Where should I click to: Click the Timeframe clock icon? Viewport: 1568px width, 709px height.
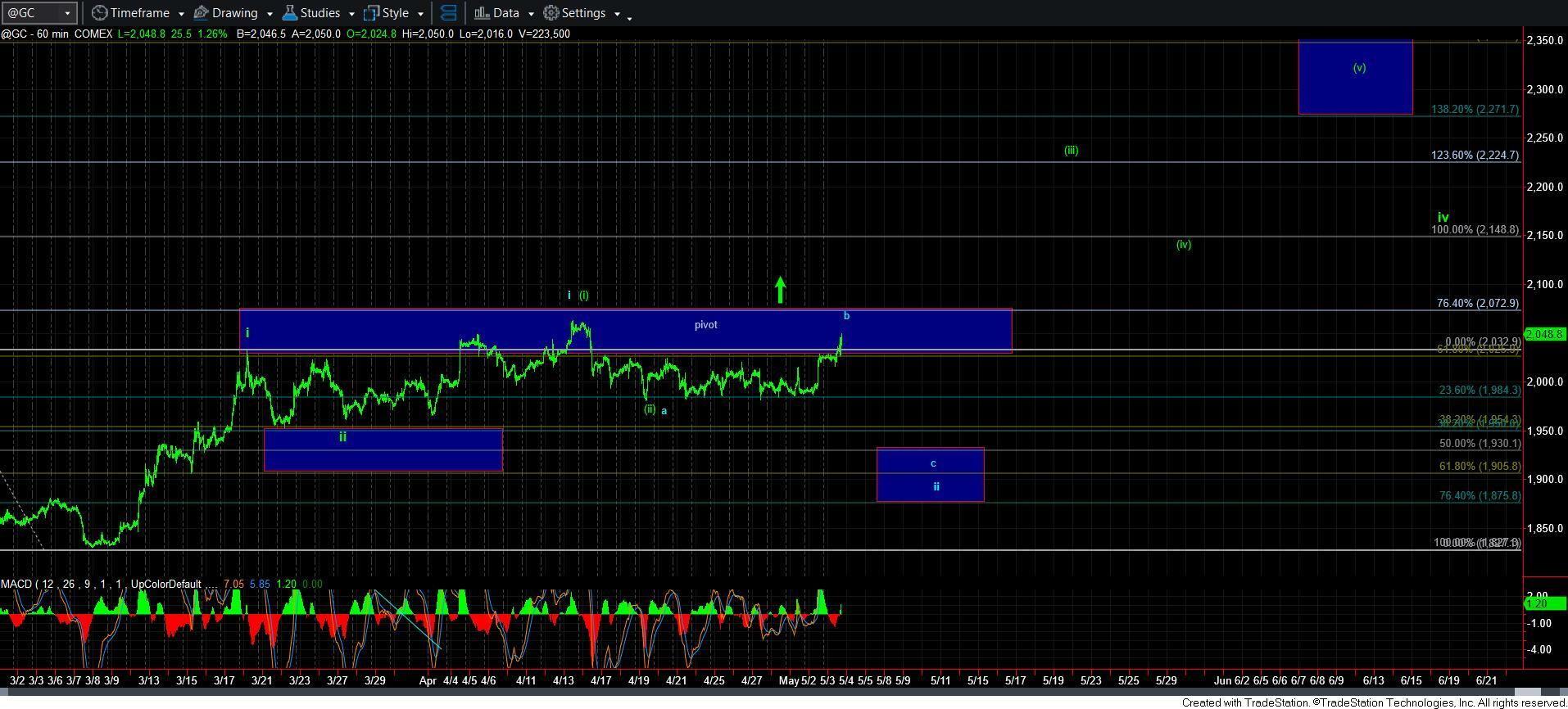(99, 13)
